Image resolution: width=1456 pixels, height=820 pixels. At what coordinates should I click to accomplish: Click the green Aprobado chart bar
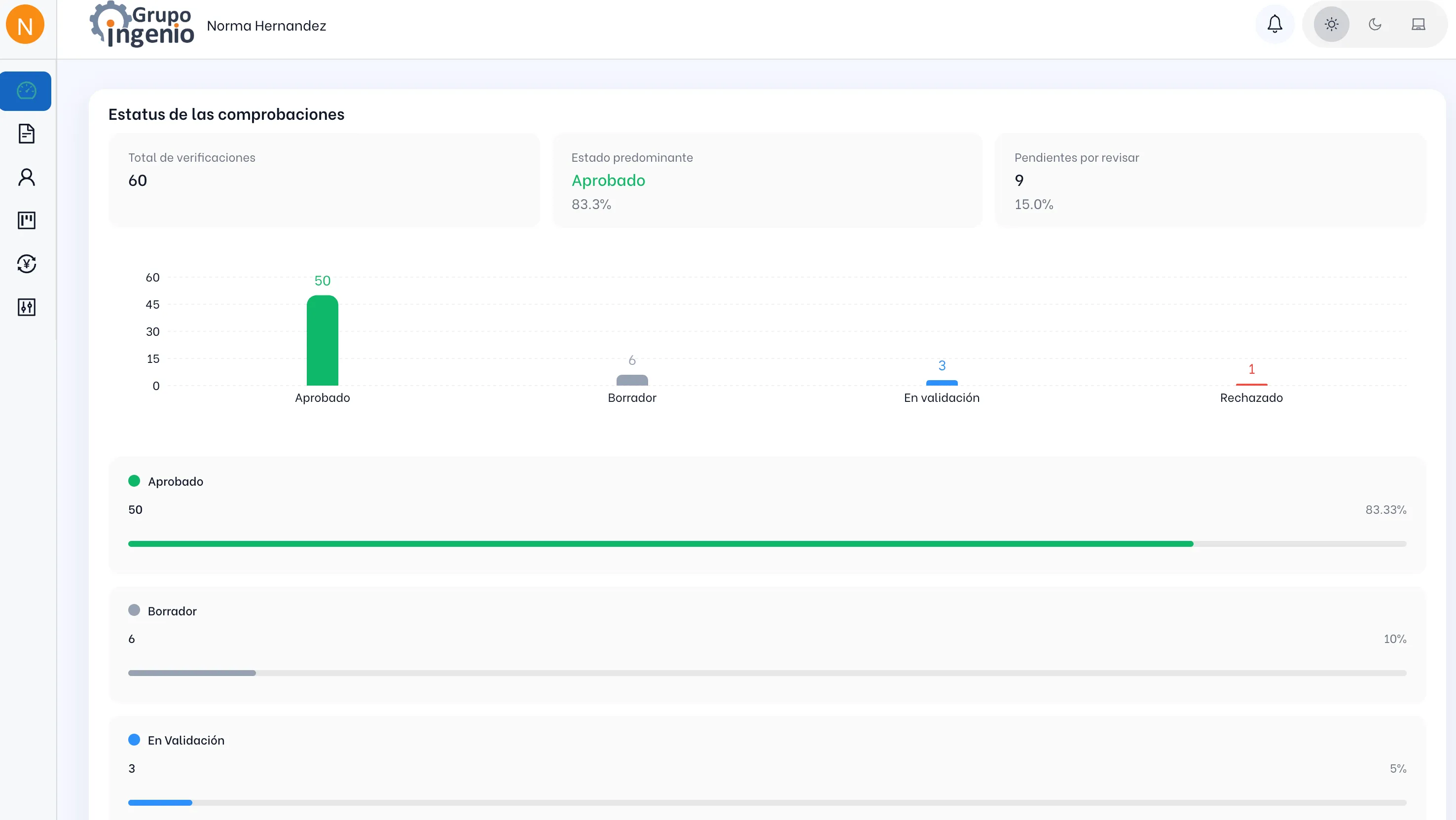pyautogui.click(x=322, y=341)
